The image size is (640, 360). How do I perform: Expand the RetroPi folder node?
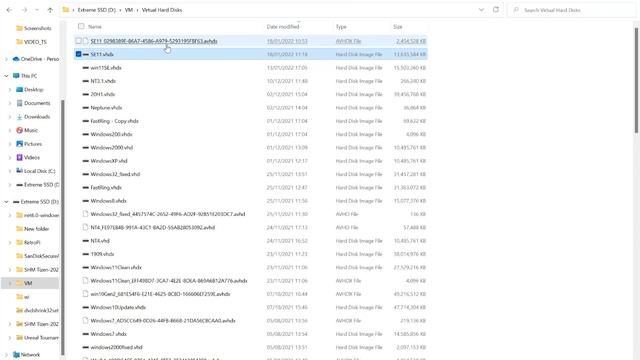point(10,242)
